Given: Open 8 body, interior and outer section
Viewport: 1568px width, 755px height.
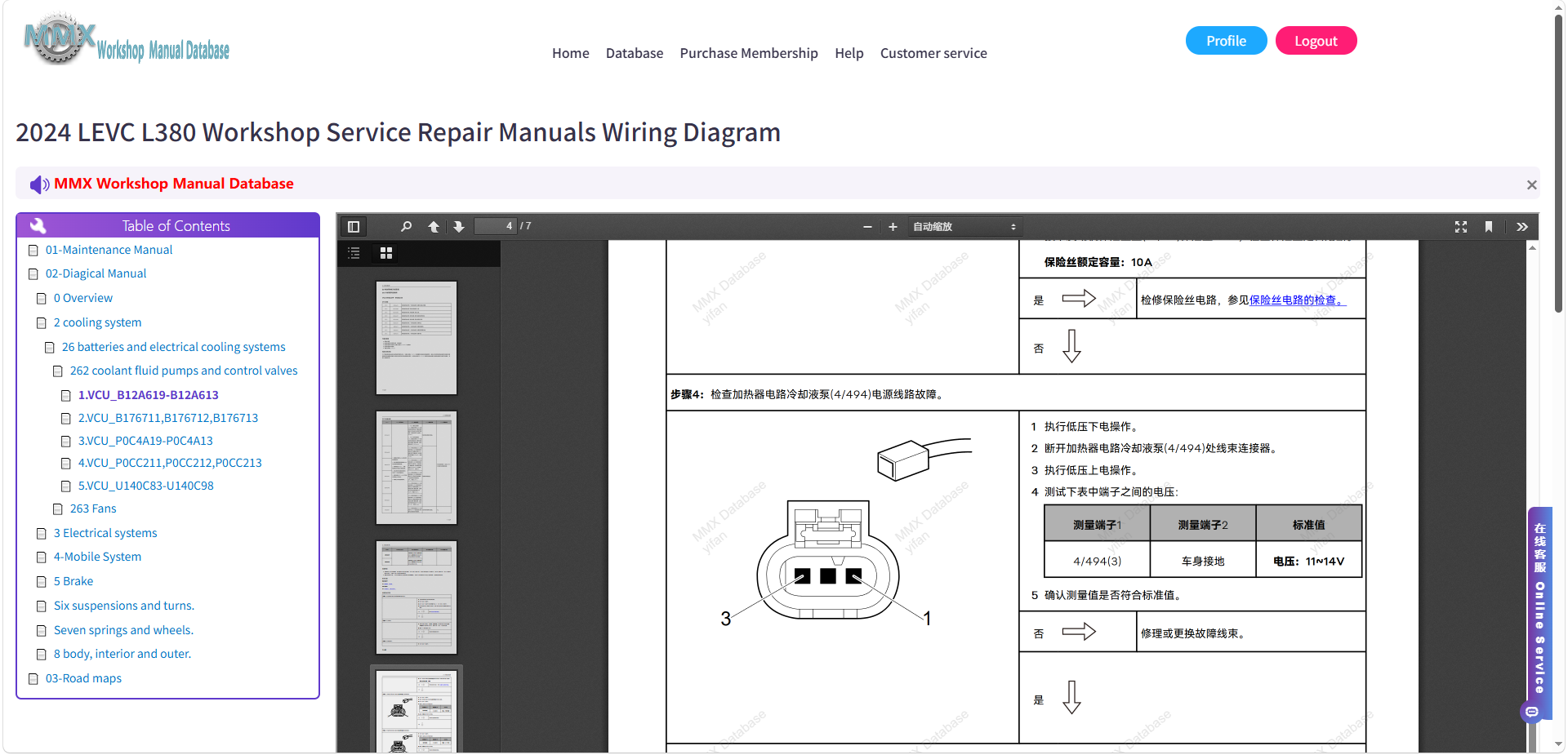Looking at the screenshot, I should [x=122, y=654].
